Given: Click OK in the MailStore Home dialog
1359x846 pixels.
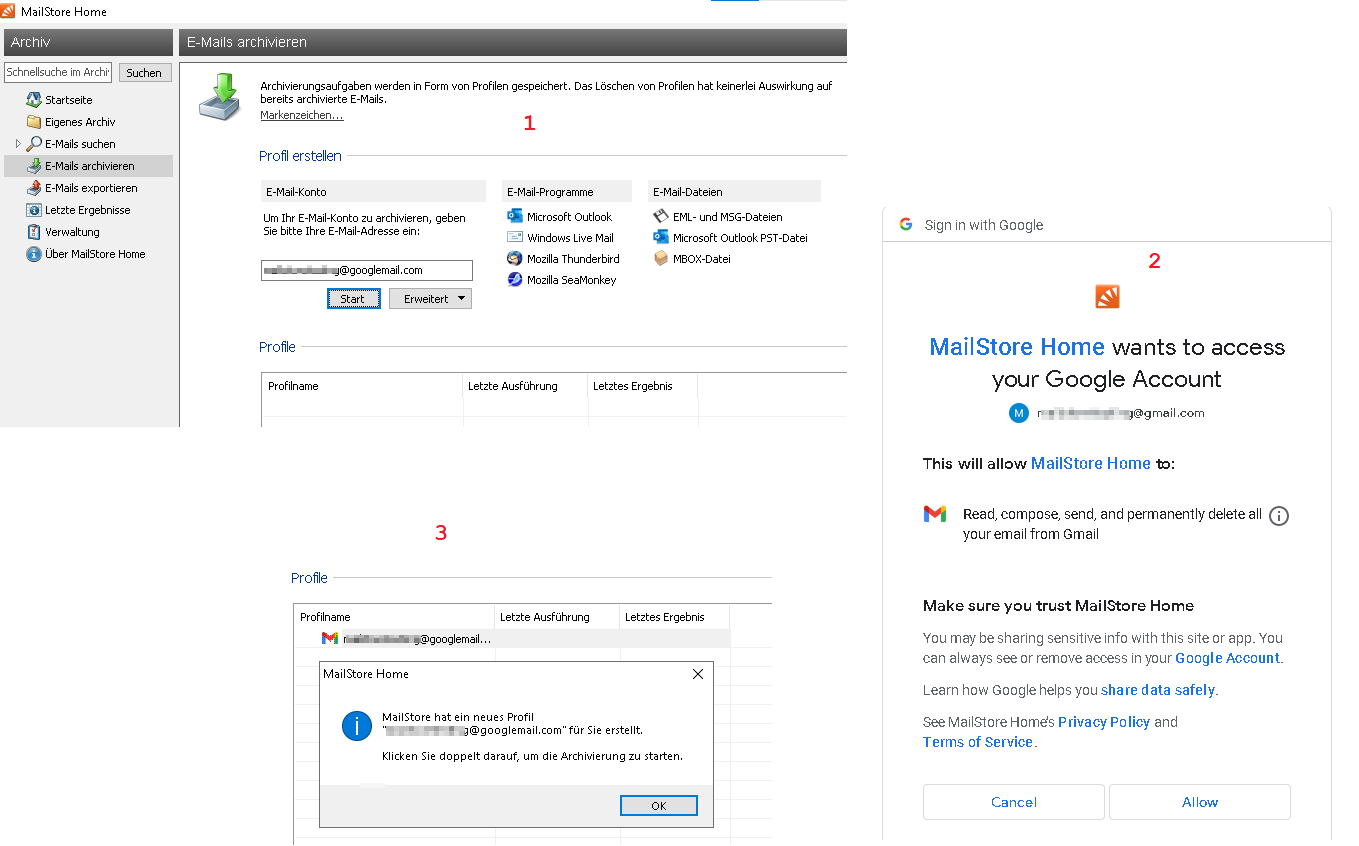Looking at the screenshot, I should coord(658,806).
